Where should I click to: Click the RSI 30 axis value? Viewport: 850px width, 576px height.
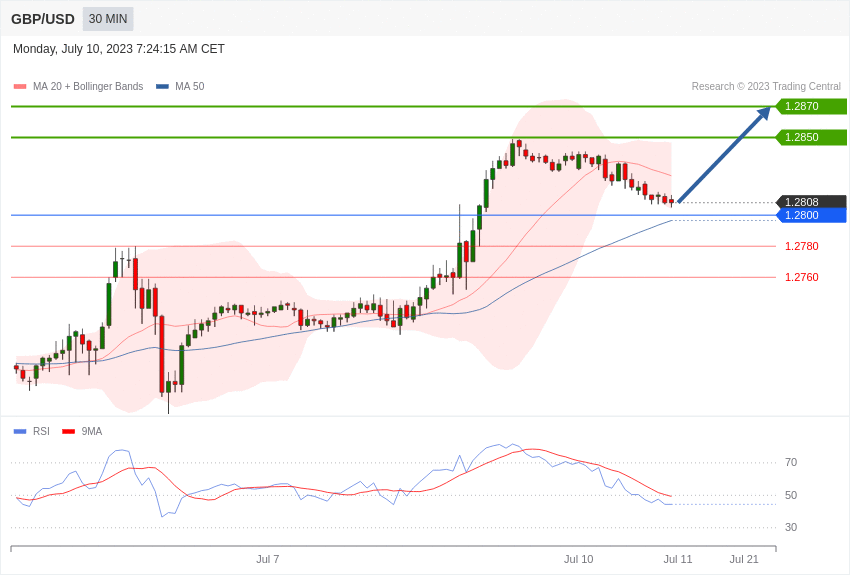click(791, 527)
